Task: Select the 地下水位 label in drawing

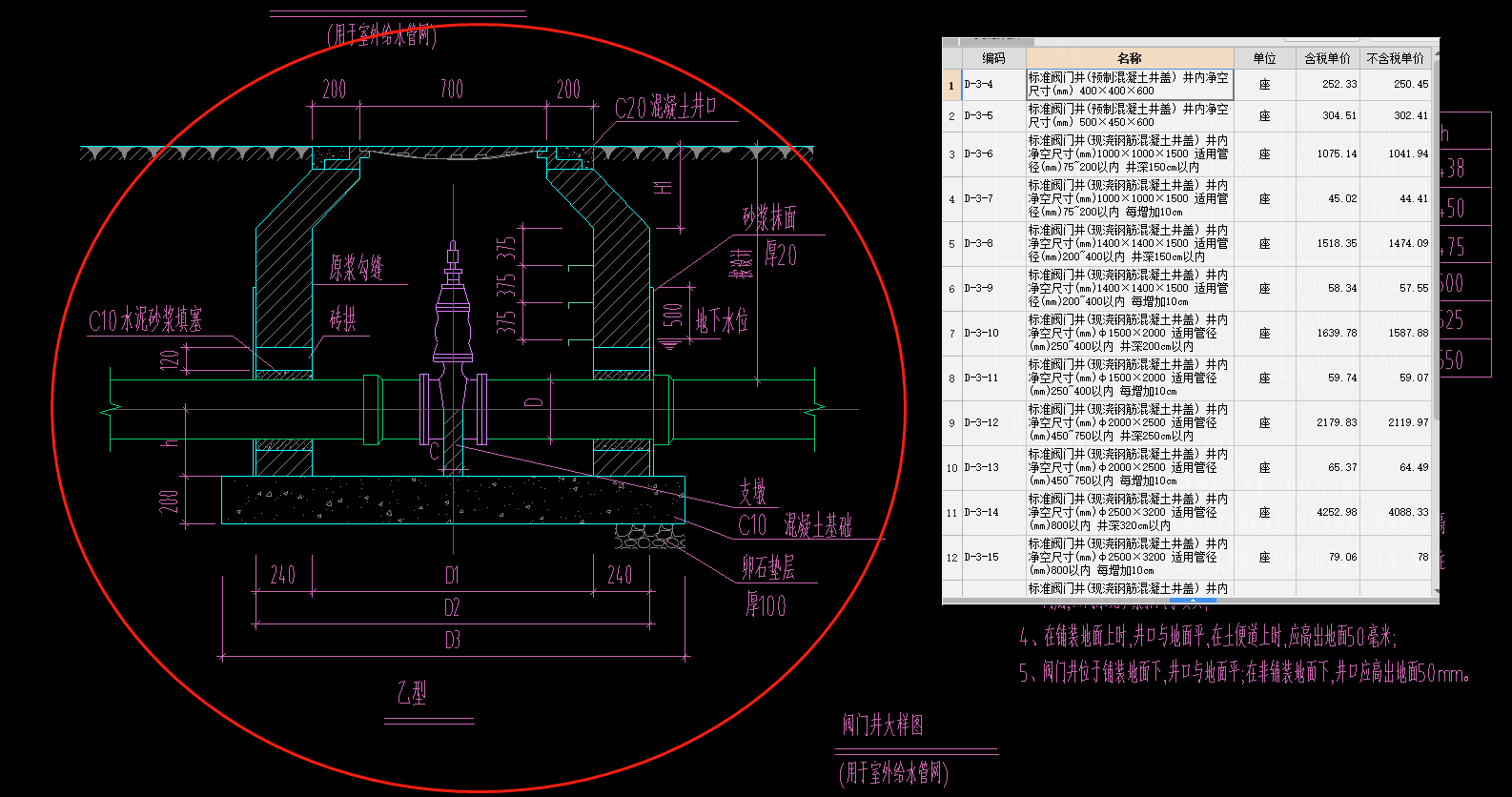Action: (x=722, y=321)
